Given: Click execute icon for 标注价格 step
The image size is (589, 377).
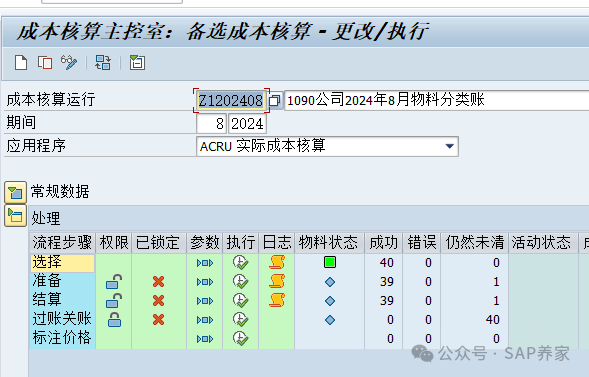Looking at the screenshot, I should tap(240, 338).
